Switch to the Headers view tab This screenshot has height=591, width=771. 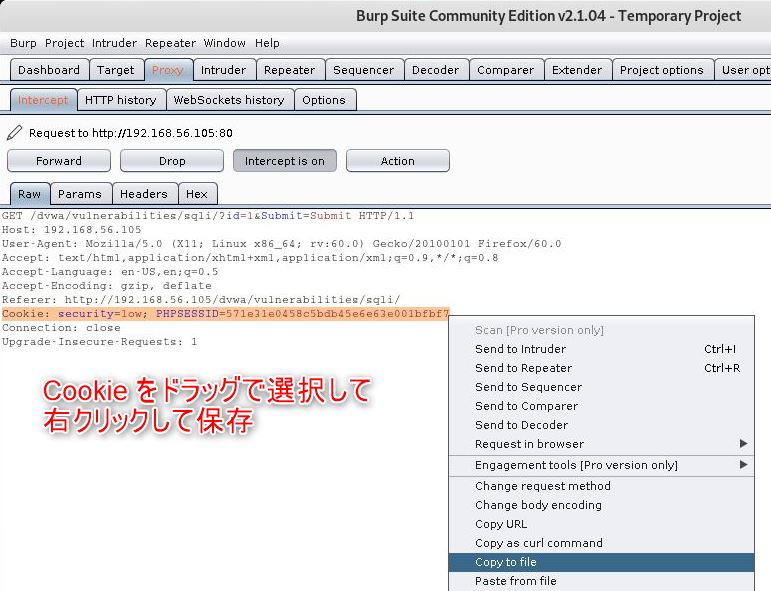(144, 194)
